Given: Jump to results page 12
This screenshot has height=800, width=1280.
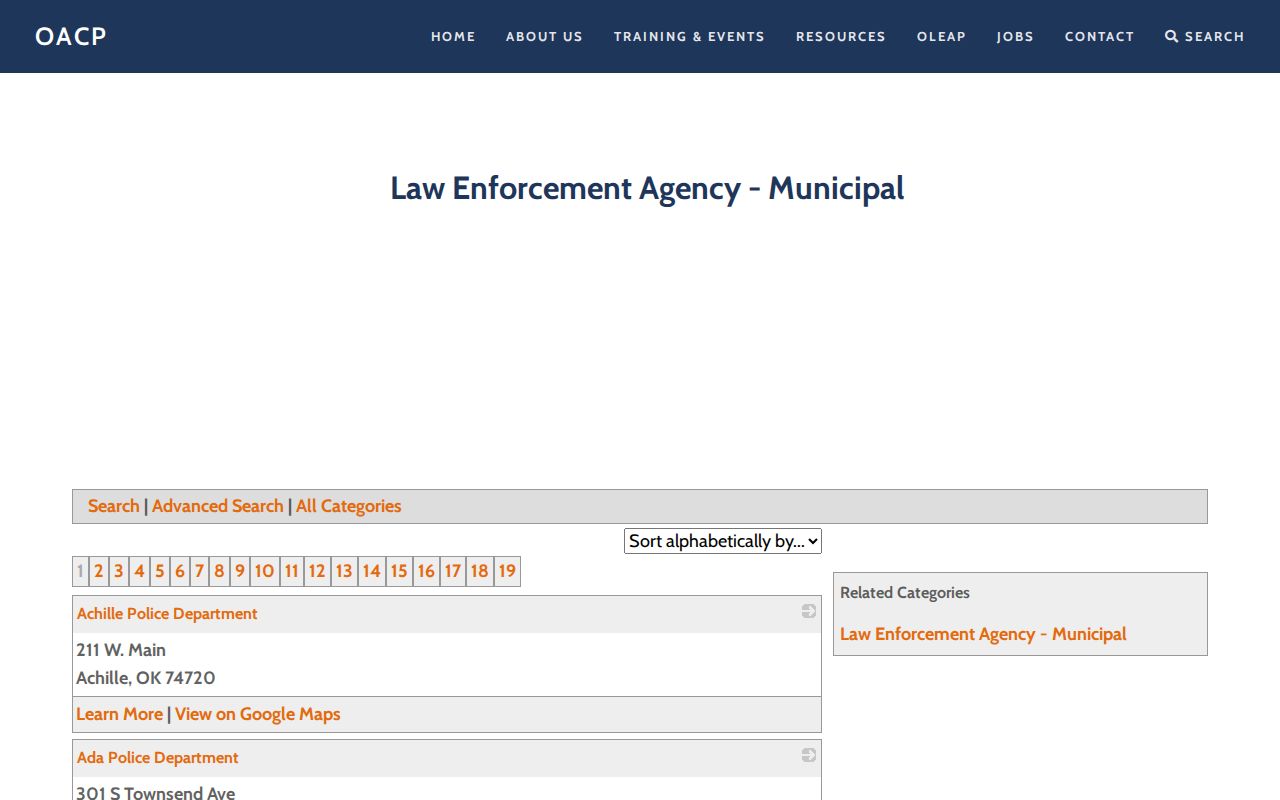Looking at the screenshot, I should pos(317,571).
